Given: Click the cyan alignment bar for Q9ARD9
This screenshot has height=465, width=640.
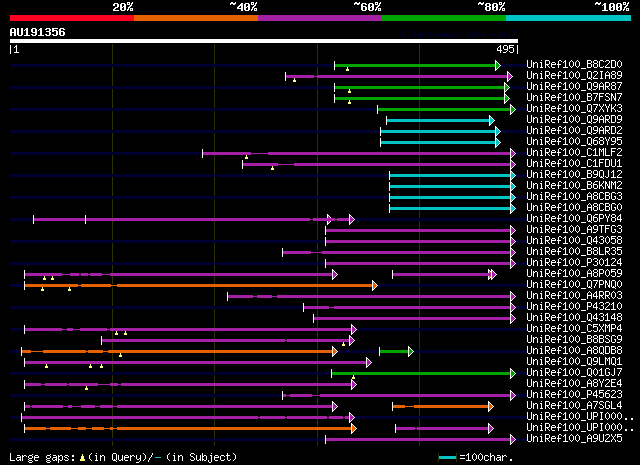Looking at the screenshot, I should pyautogui.click(x=440, y=120).
